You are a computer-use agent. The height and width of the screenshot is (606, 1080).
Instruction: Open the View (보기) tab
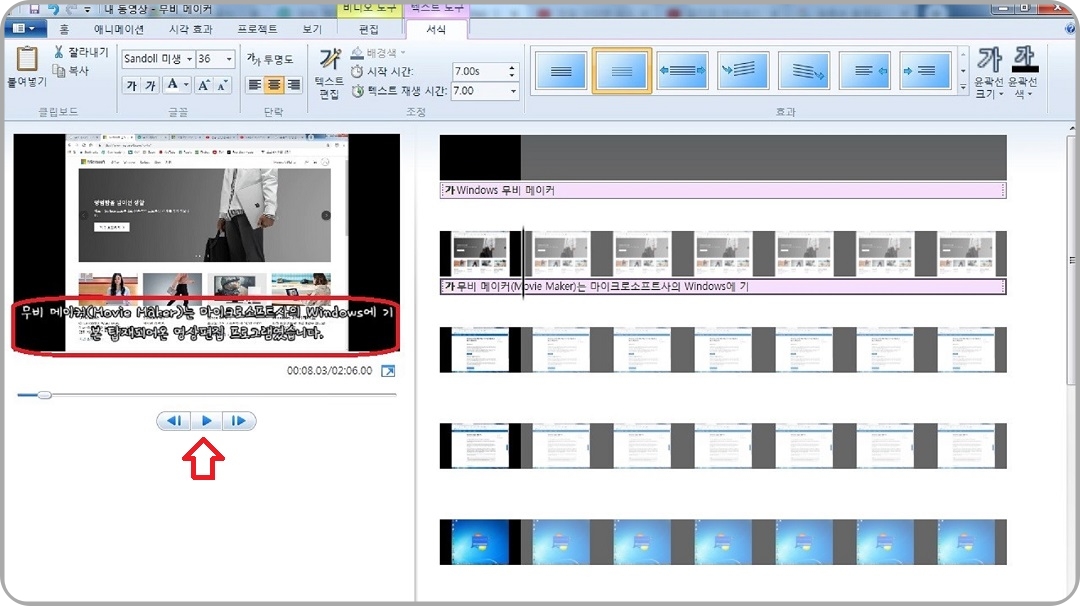click(312, 30)
